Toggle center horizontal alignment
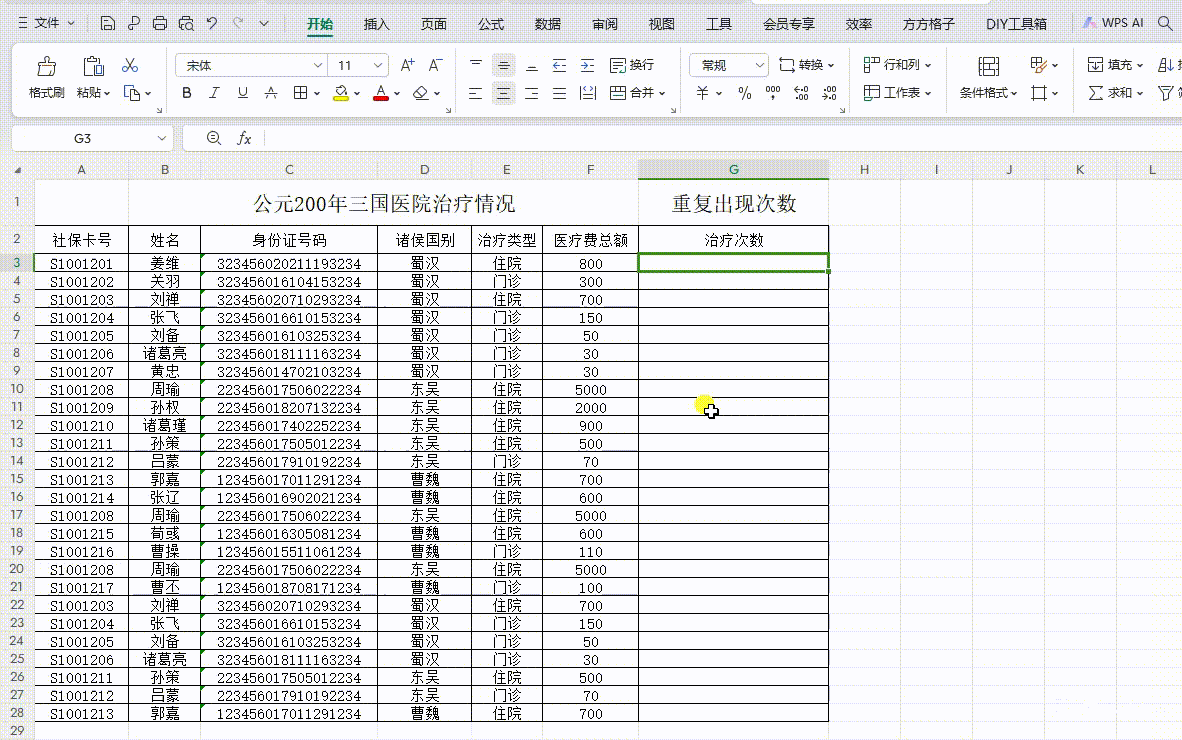1182x740 pixels. pyautogui.click(x=504, y=93)
